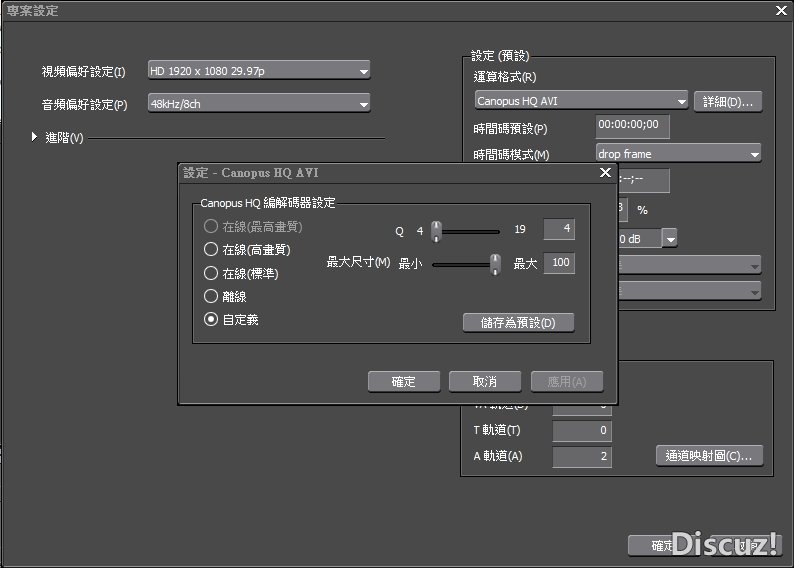This screenshot has width=794, height=568.
Task: Open the Canopus HQ AVI render format dropdown
Action: (581, 100)
